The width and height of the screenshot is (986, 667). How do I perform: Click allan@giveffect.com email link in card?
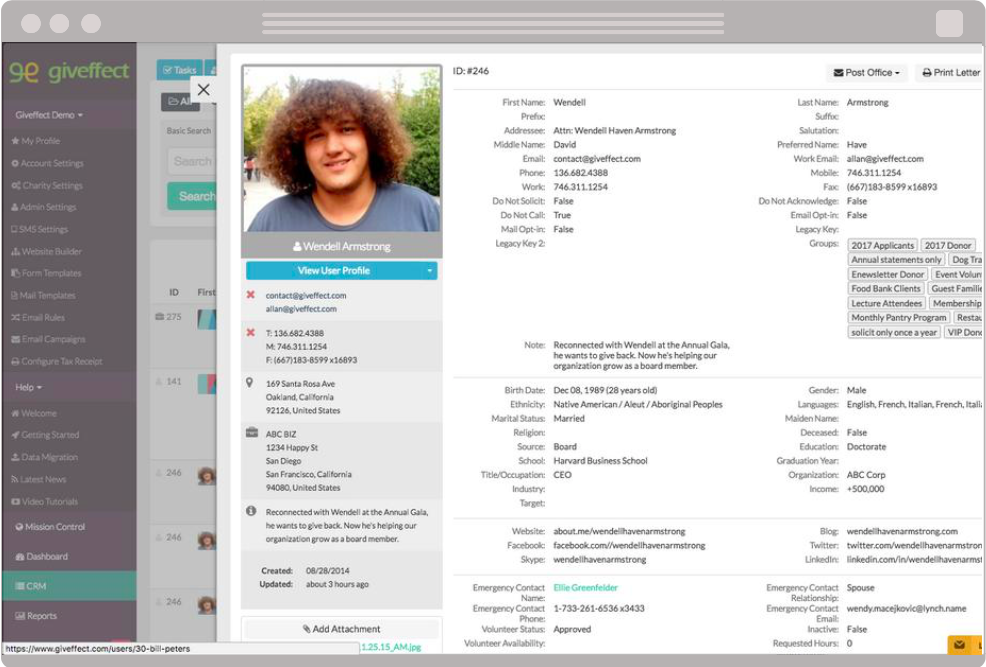click(x=301, y=309)
